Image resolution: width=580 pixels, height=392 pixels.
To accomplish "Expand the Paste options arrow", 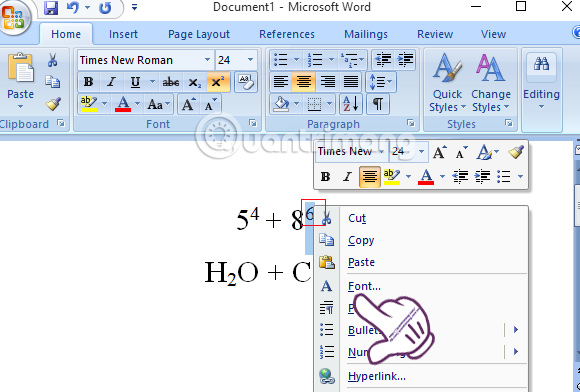I will click(20, 107).
